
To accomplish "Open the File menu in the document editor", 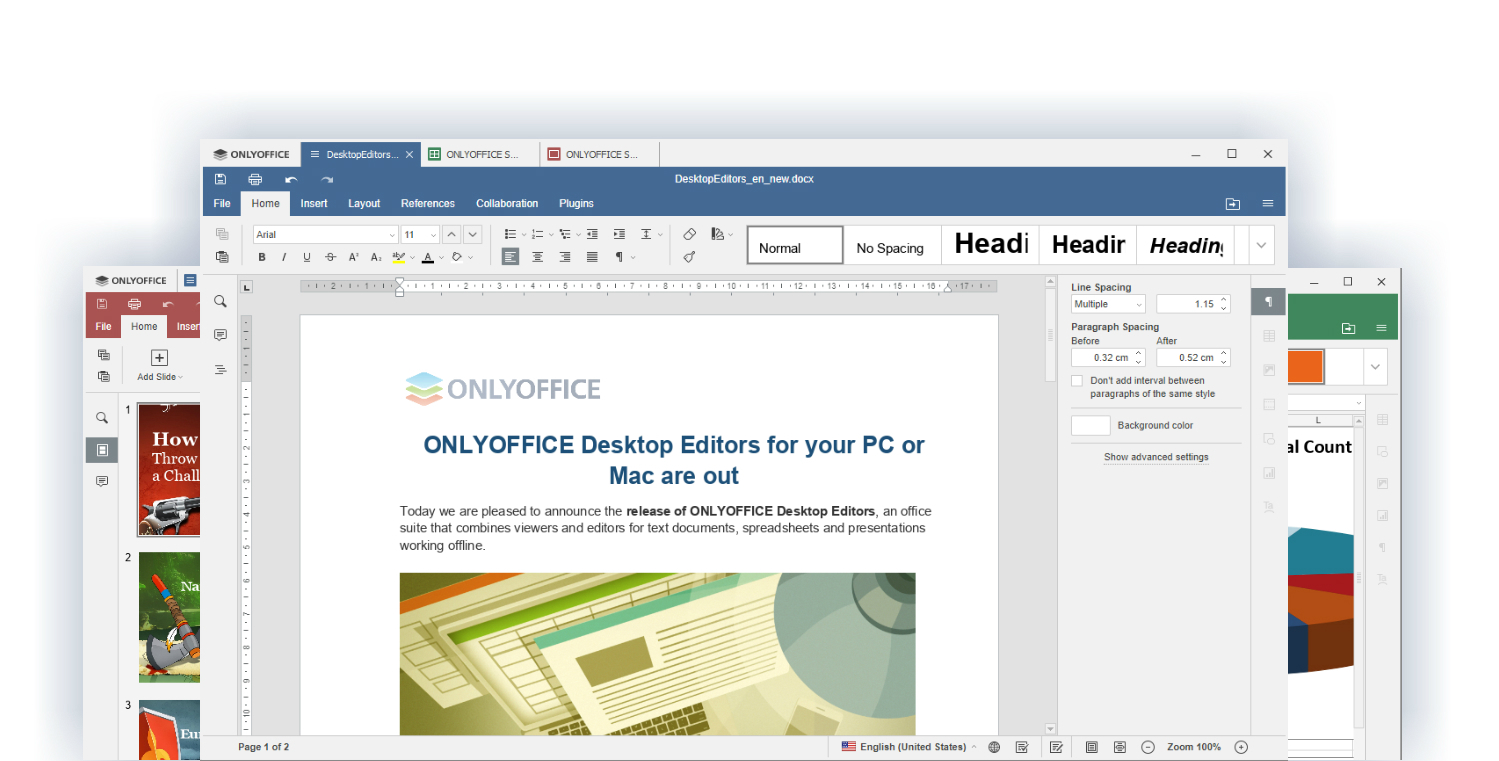I will coord(222,203).
